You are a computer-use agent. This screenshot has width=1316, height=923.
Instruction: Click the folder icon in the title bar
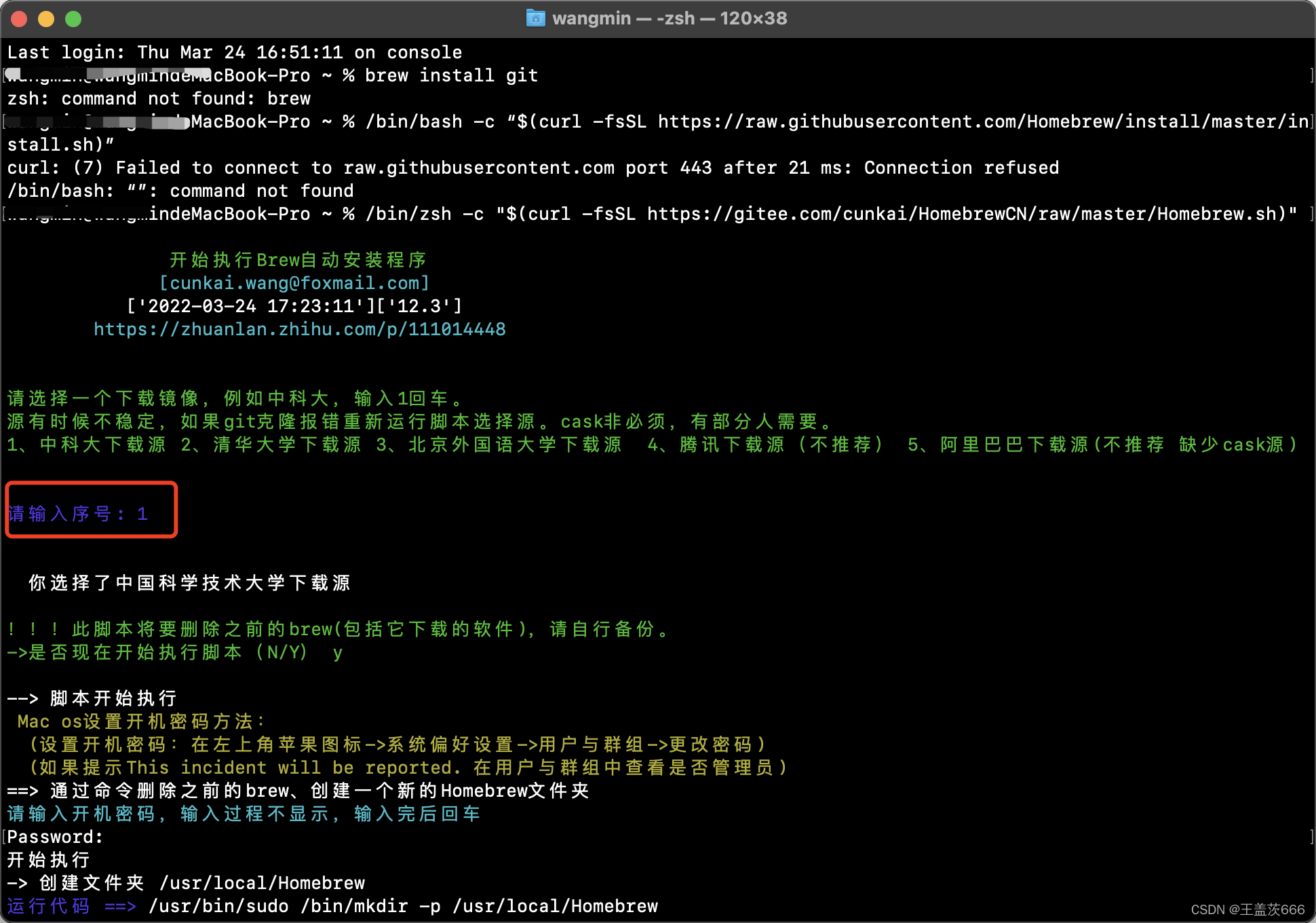coord(536,18)
